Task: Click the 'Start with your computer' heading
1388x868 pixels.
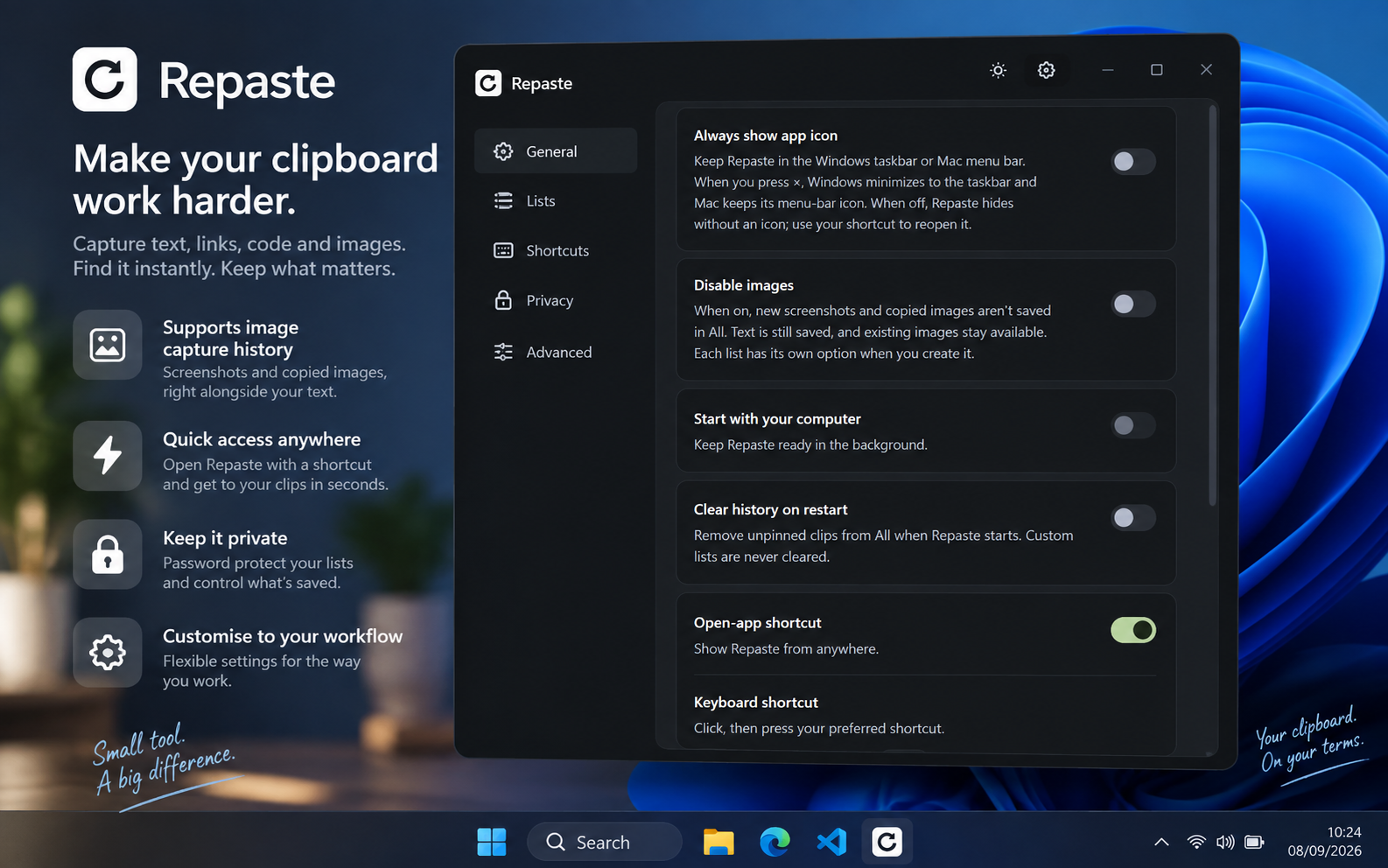Action: pos(777,419)
